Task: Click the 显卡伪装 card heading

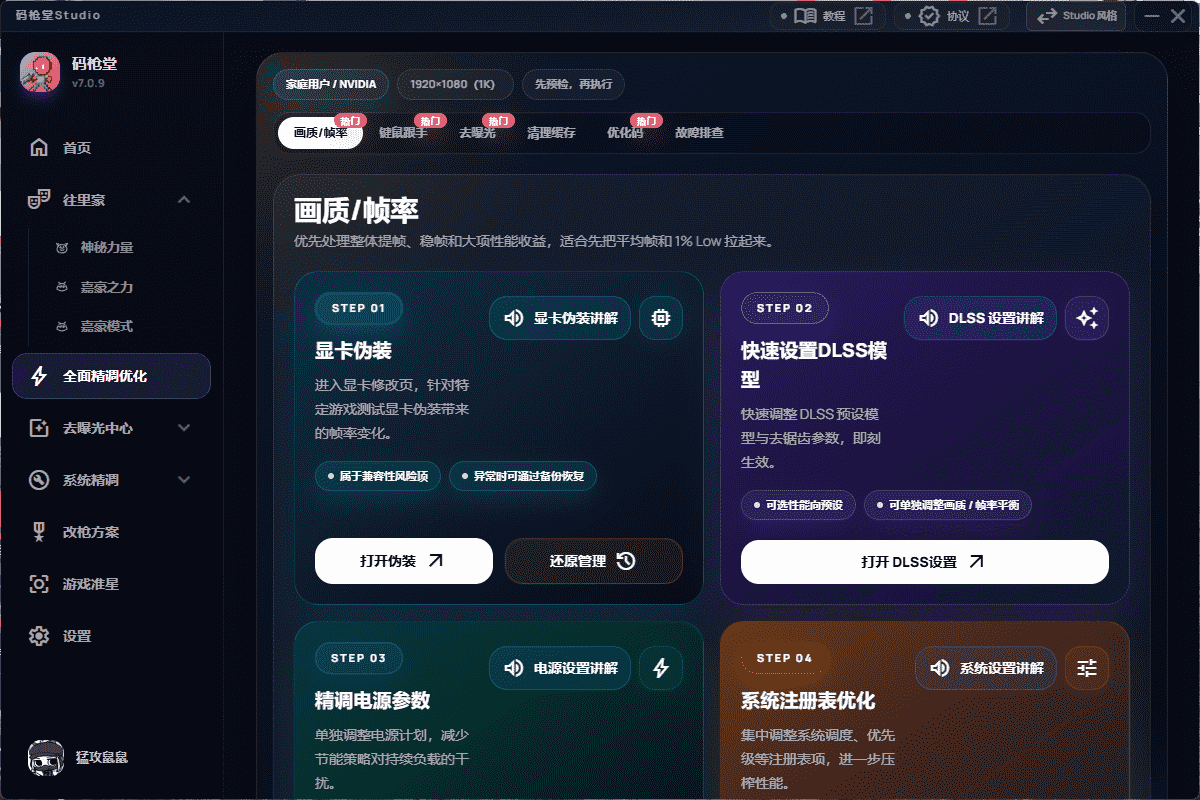Action: tap(353, 351)
